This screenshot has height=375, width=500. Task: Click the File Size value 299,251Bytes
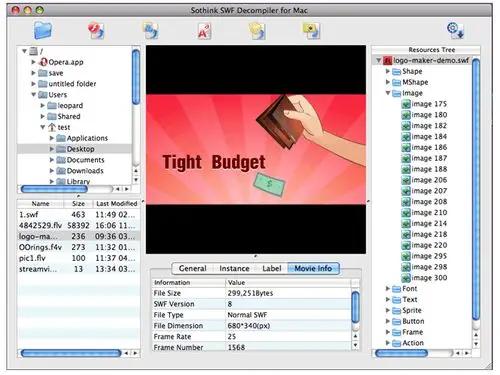tap(250, 293)
